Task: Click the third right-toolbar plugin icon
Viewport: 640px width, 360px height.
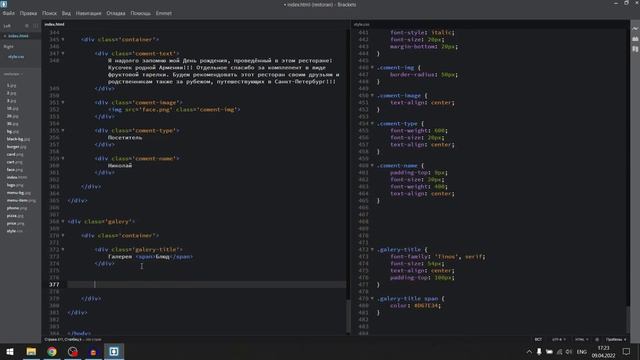Action: (635, 49)
